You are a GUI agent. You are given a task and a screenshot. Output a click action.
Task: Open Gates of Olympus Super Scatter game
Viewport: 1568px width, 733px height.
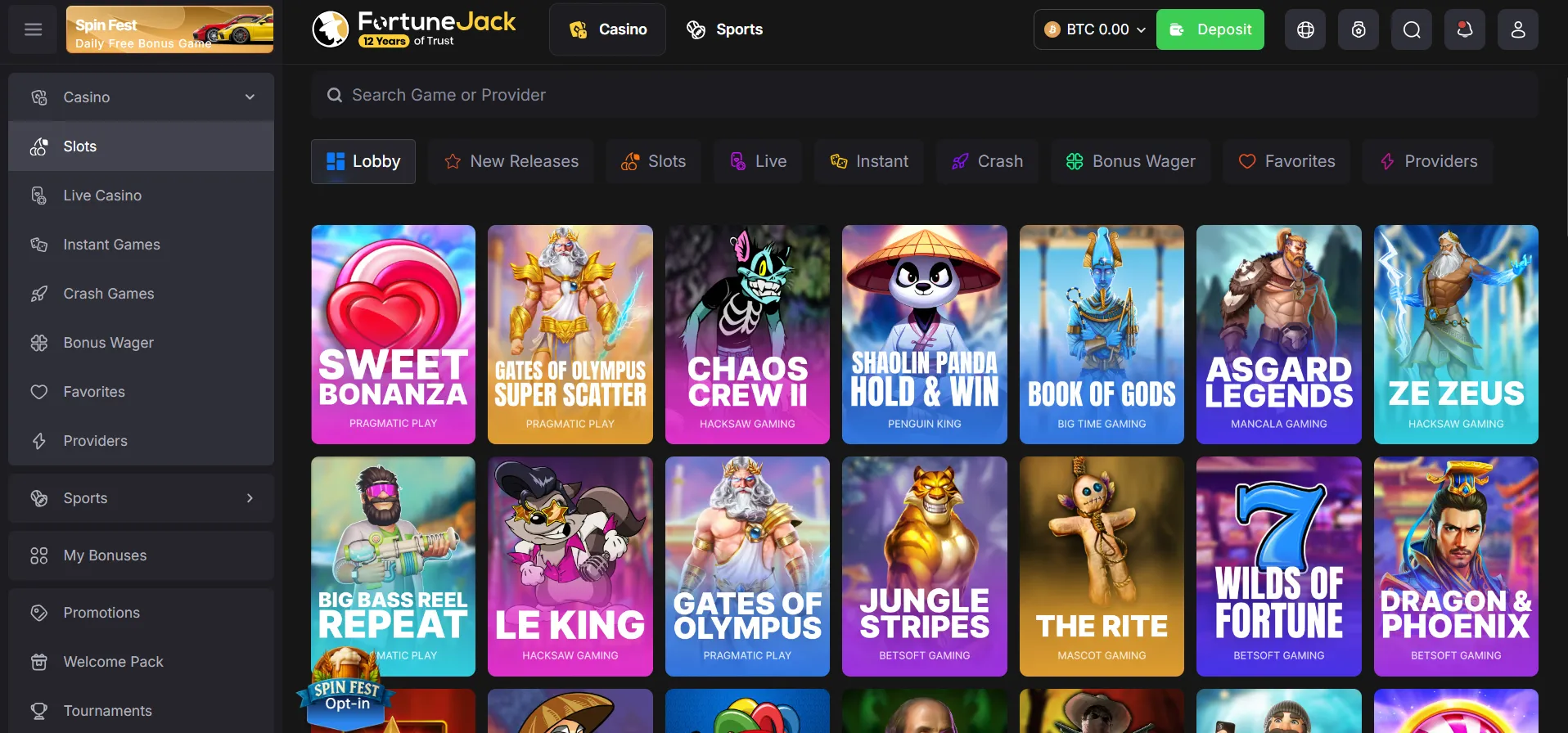570,335
